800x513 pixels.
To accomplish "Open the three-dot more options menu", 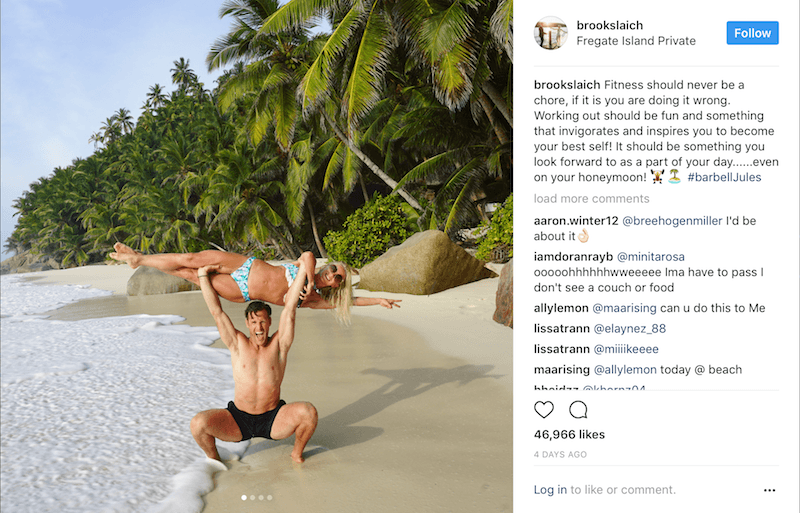I will tap(769, 490).
